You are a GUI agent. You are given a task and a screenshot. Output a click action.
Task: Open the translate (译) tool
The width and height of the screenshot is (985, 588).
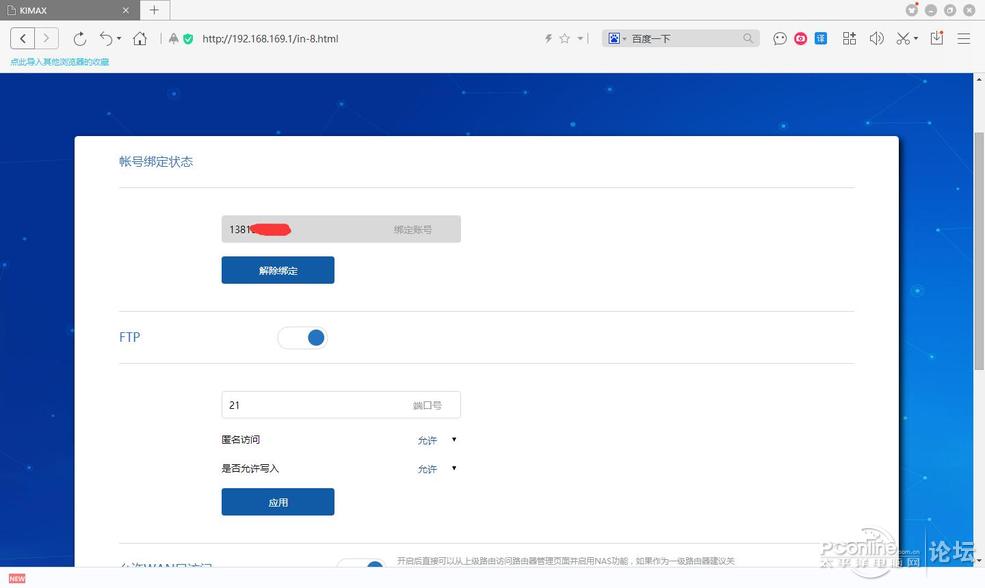(820, 38)
